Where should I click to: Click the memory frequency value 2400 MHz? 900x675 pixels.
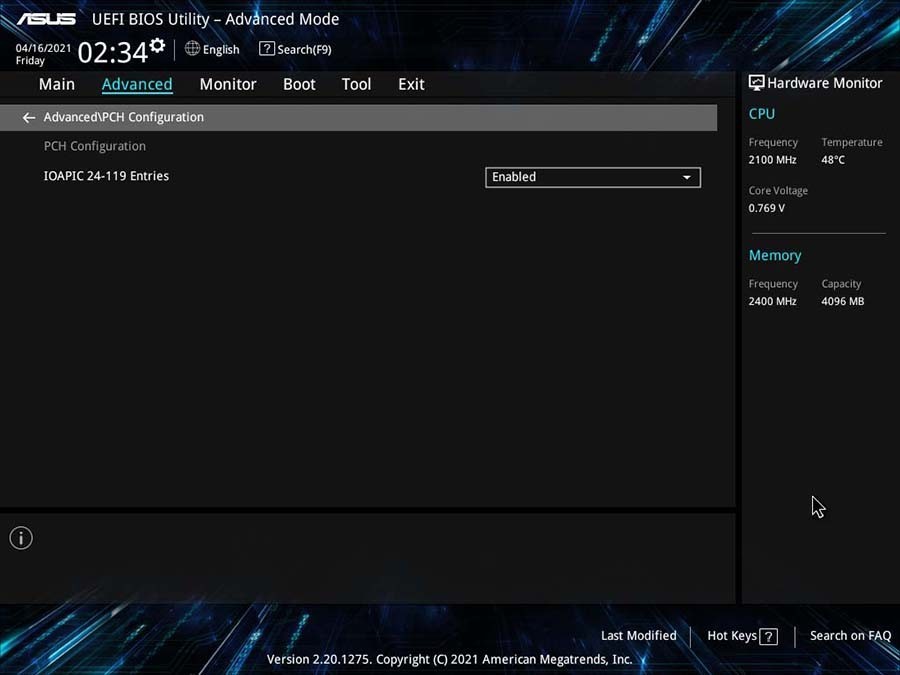click(772, 301)
